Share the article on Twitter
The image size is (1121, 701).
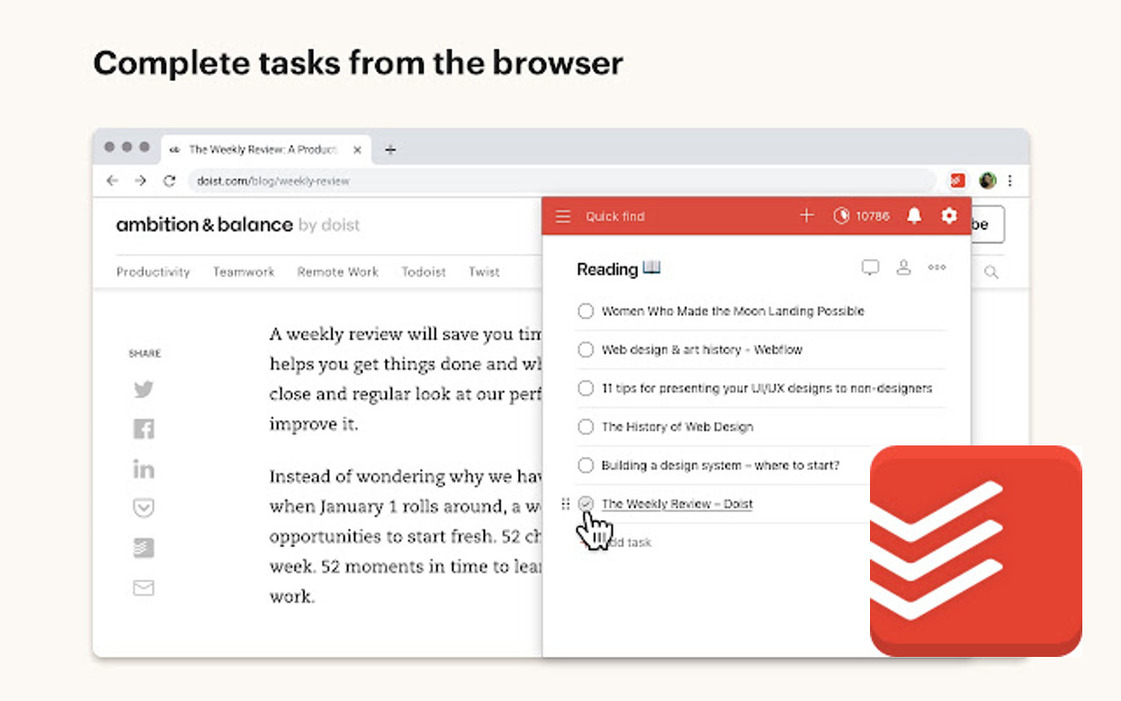144,389
